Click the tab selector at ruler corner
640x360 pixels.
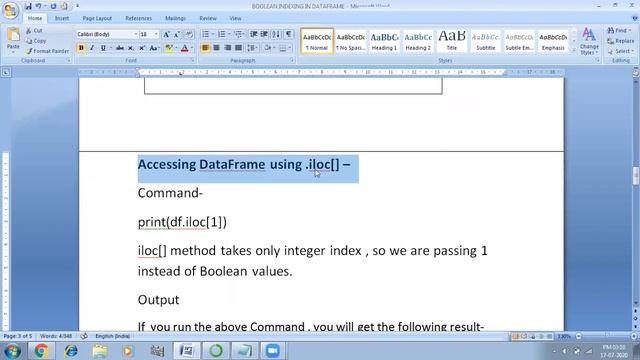(x=6, y=73)
